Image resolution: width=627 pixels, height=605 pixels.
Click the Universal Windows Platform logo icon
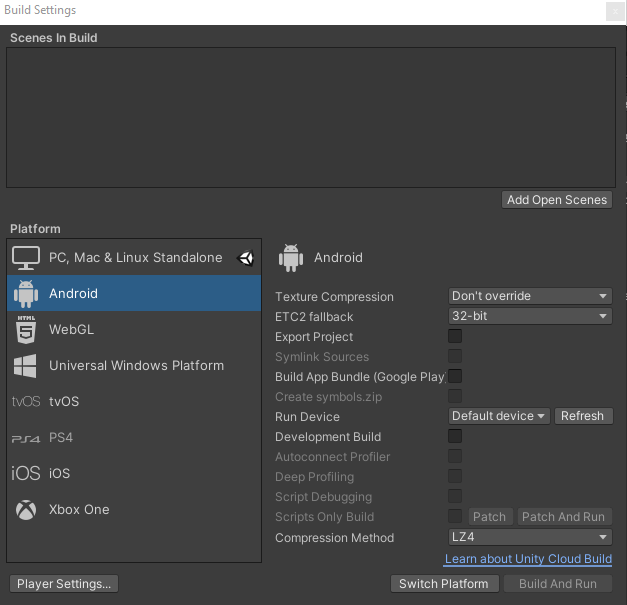(26, 366)
